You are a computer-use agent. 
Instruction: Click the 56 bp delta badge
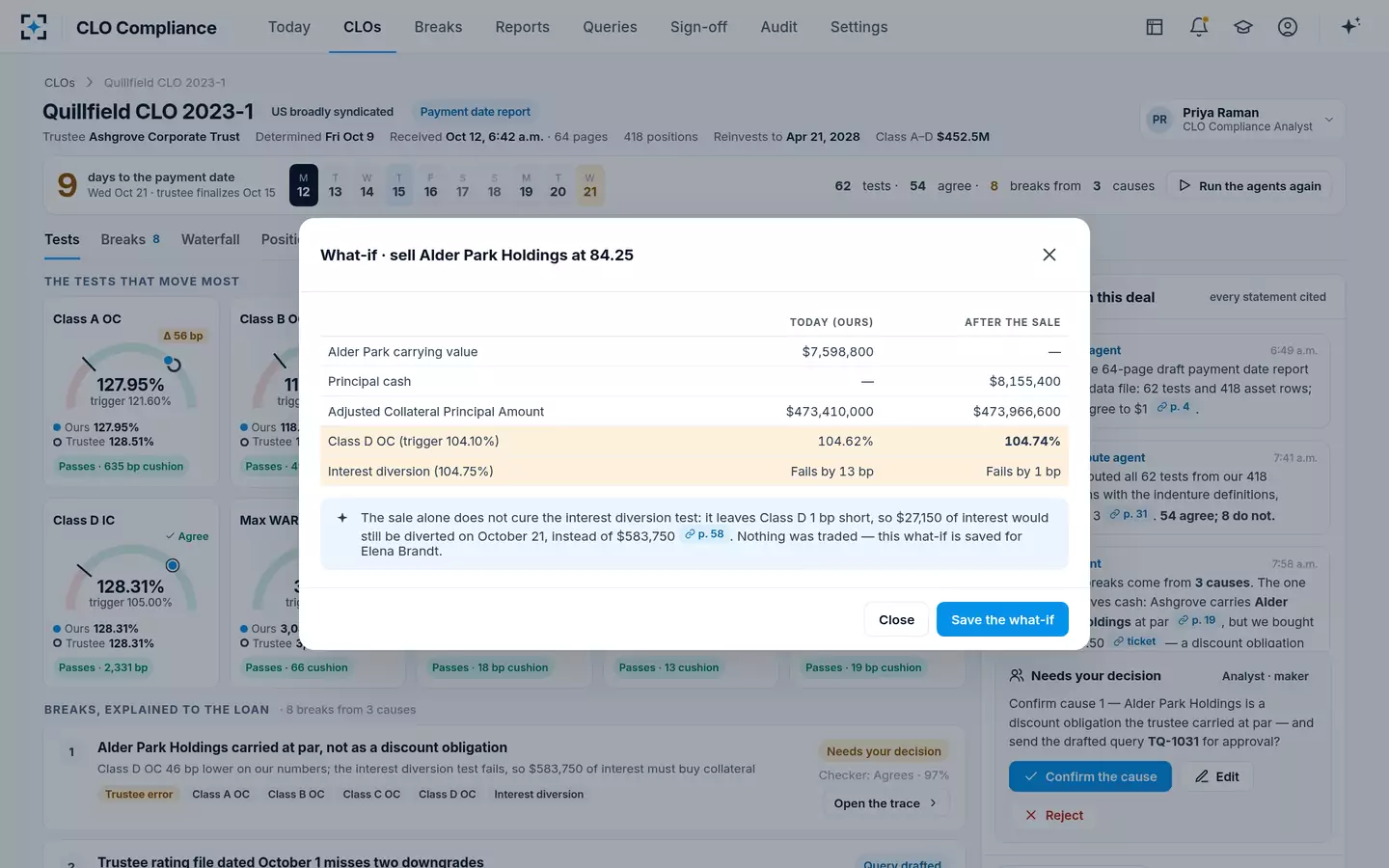[x=183, y=336]
